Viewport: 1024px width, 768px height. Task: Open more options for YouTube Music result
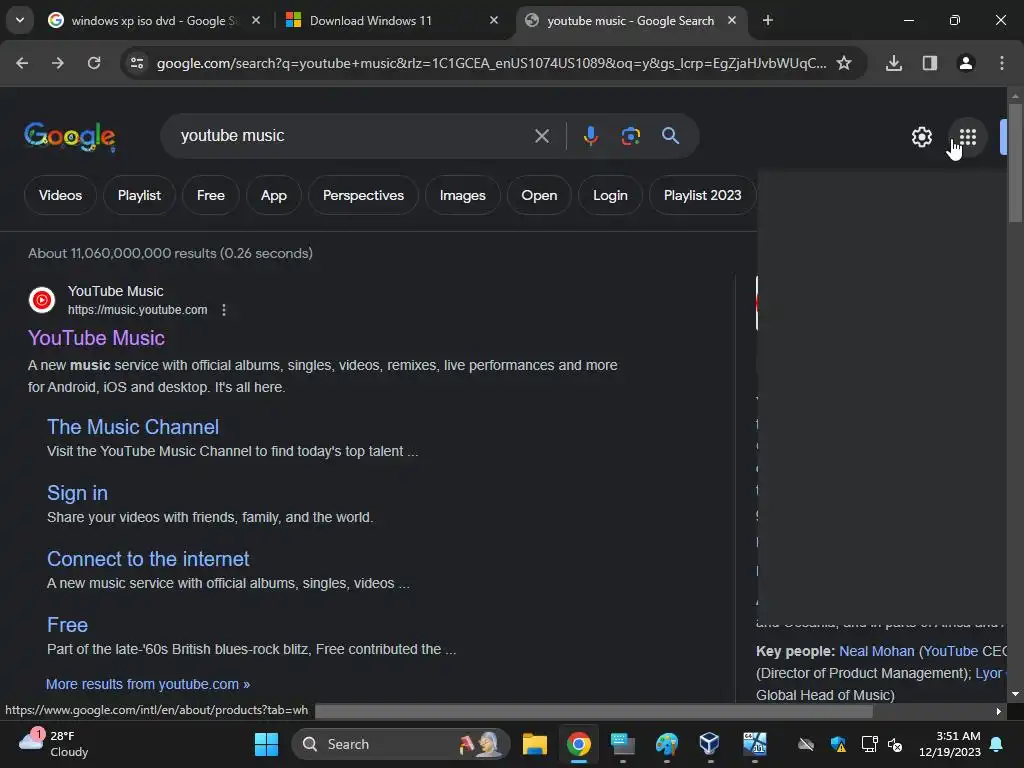224,310
